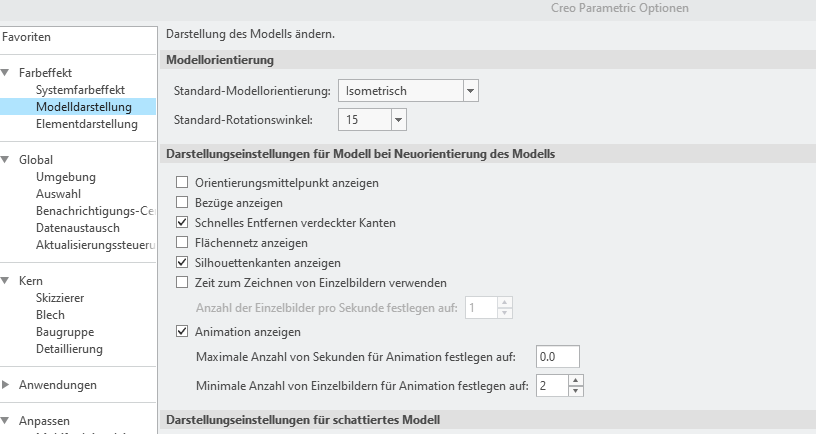Viewport: 816px width, 434px height.
Task: Collapse the Kern section triangle
Action: (5, 280)
